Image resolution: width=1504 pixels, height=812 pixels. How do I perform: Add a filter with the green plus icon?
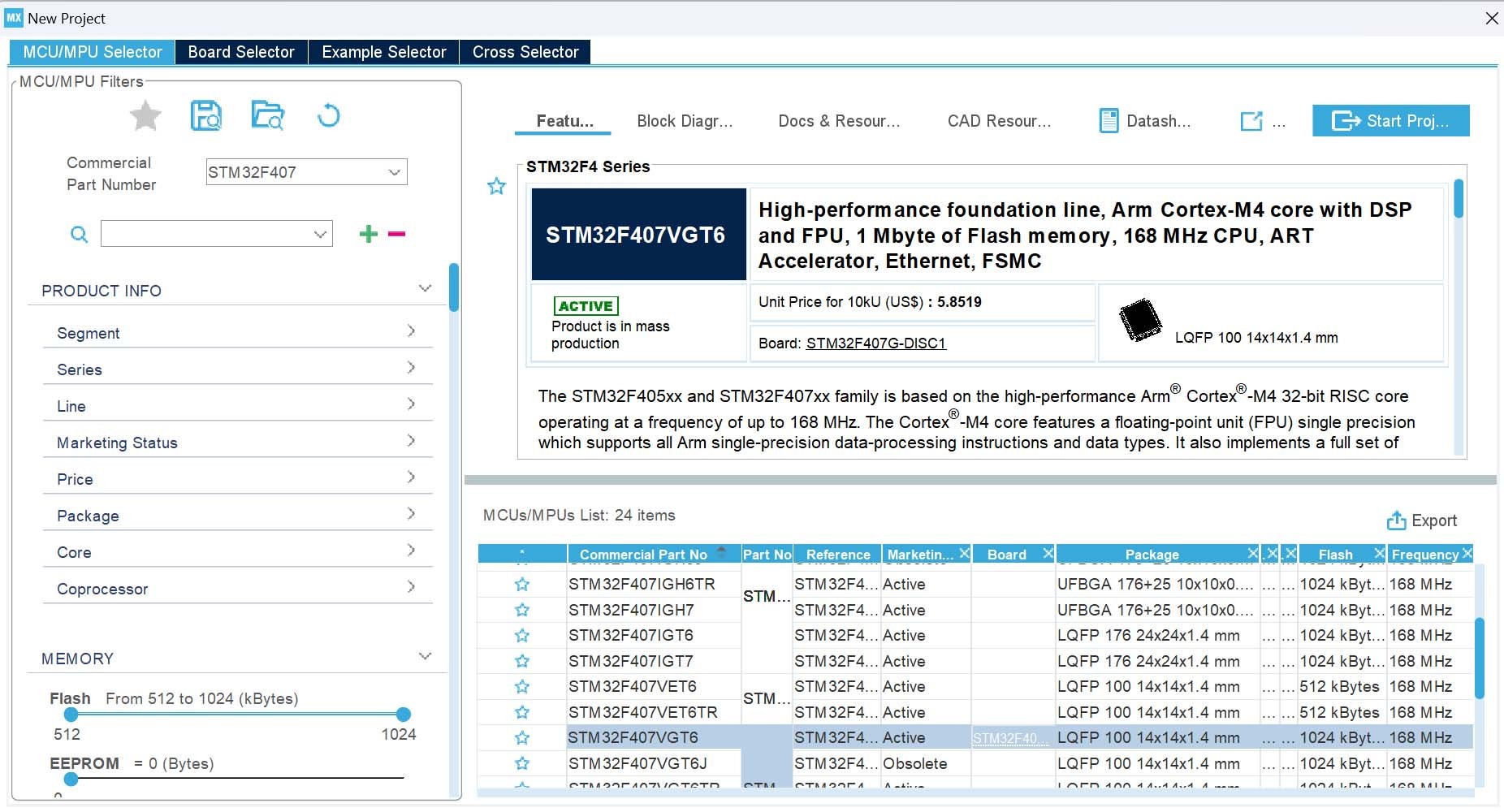[x=369, y=234]
